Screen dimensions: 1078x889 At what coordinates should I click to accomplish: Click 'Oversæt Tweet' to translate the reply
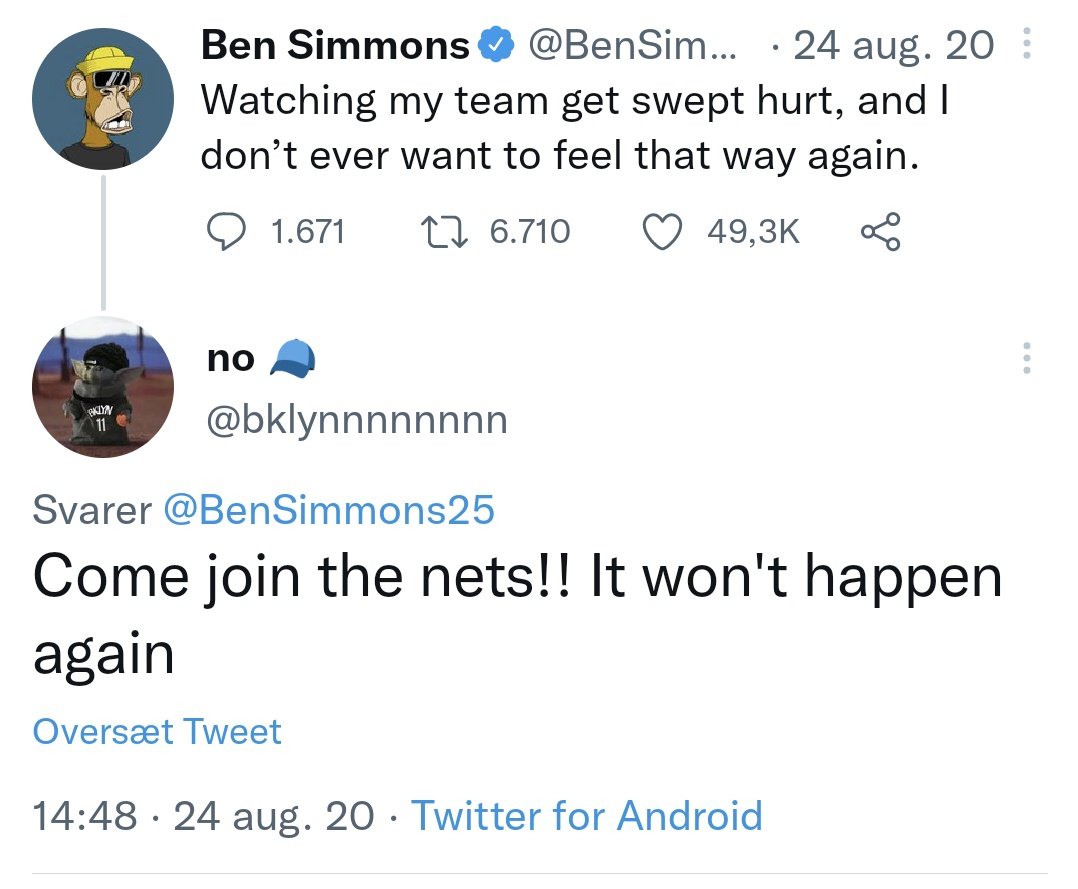coord(157,731)
